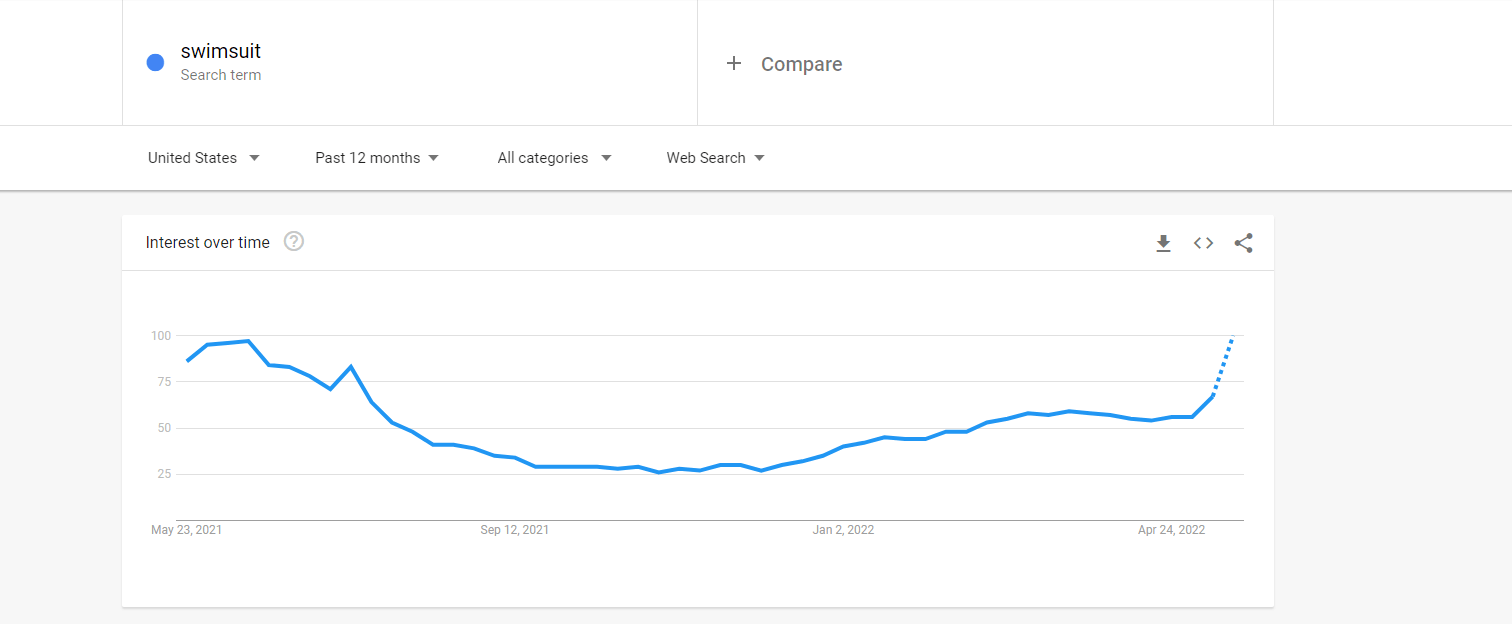Click the Interest over time heading
Screen dimensions: 1512x624
click(208, 242)
